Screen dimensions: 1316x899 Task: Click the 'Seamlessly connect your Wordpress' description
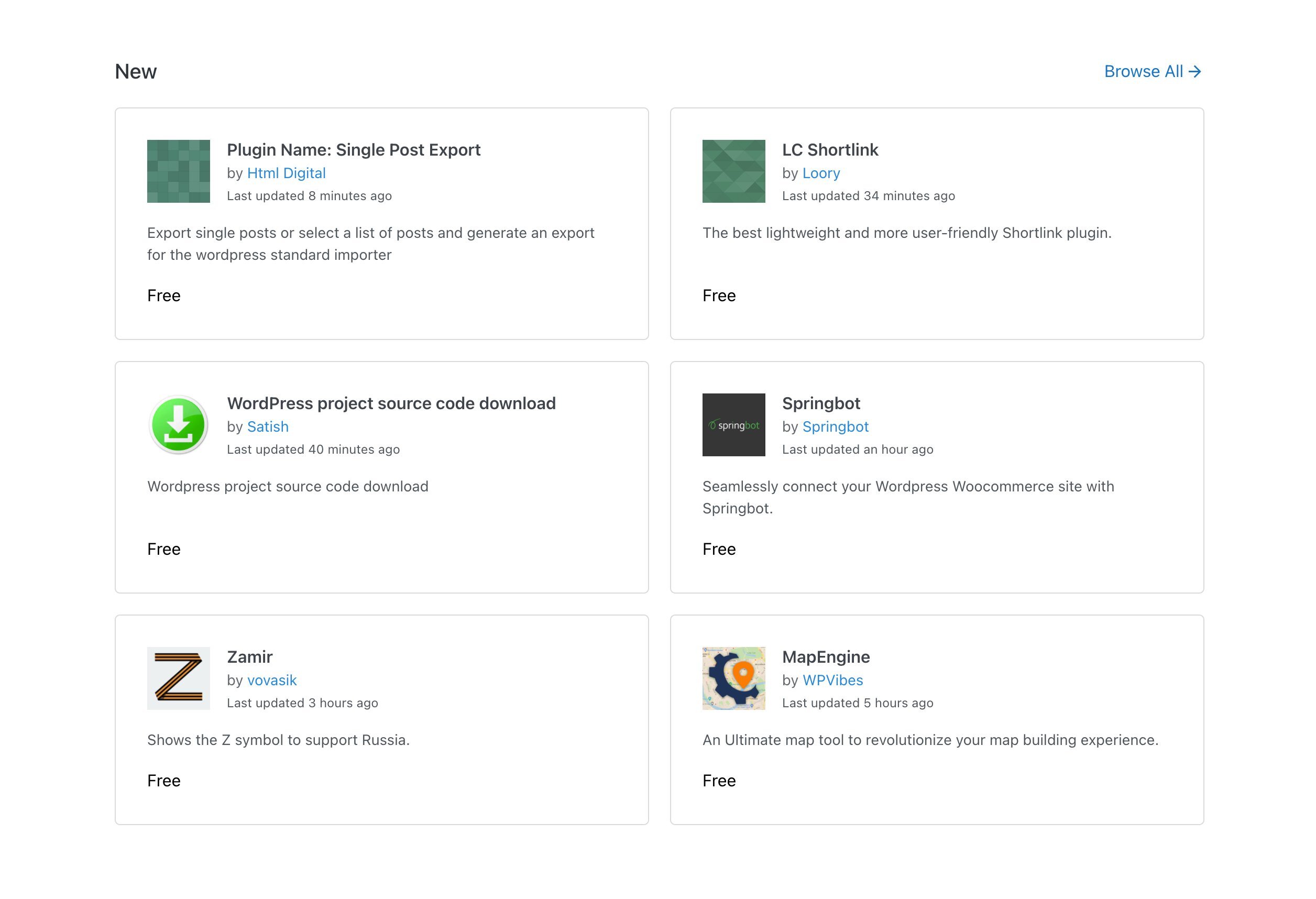tap(908, 498)
